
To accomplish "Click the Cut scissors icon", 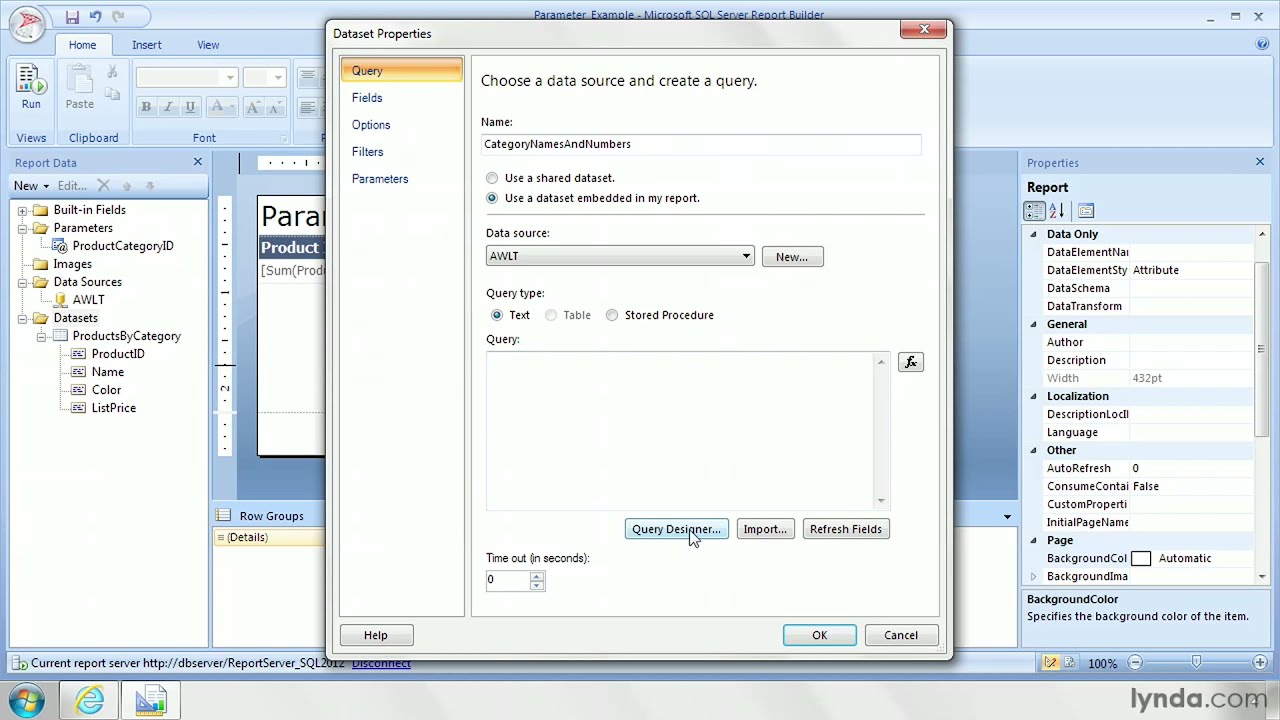I will pos(112,72).
